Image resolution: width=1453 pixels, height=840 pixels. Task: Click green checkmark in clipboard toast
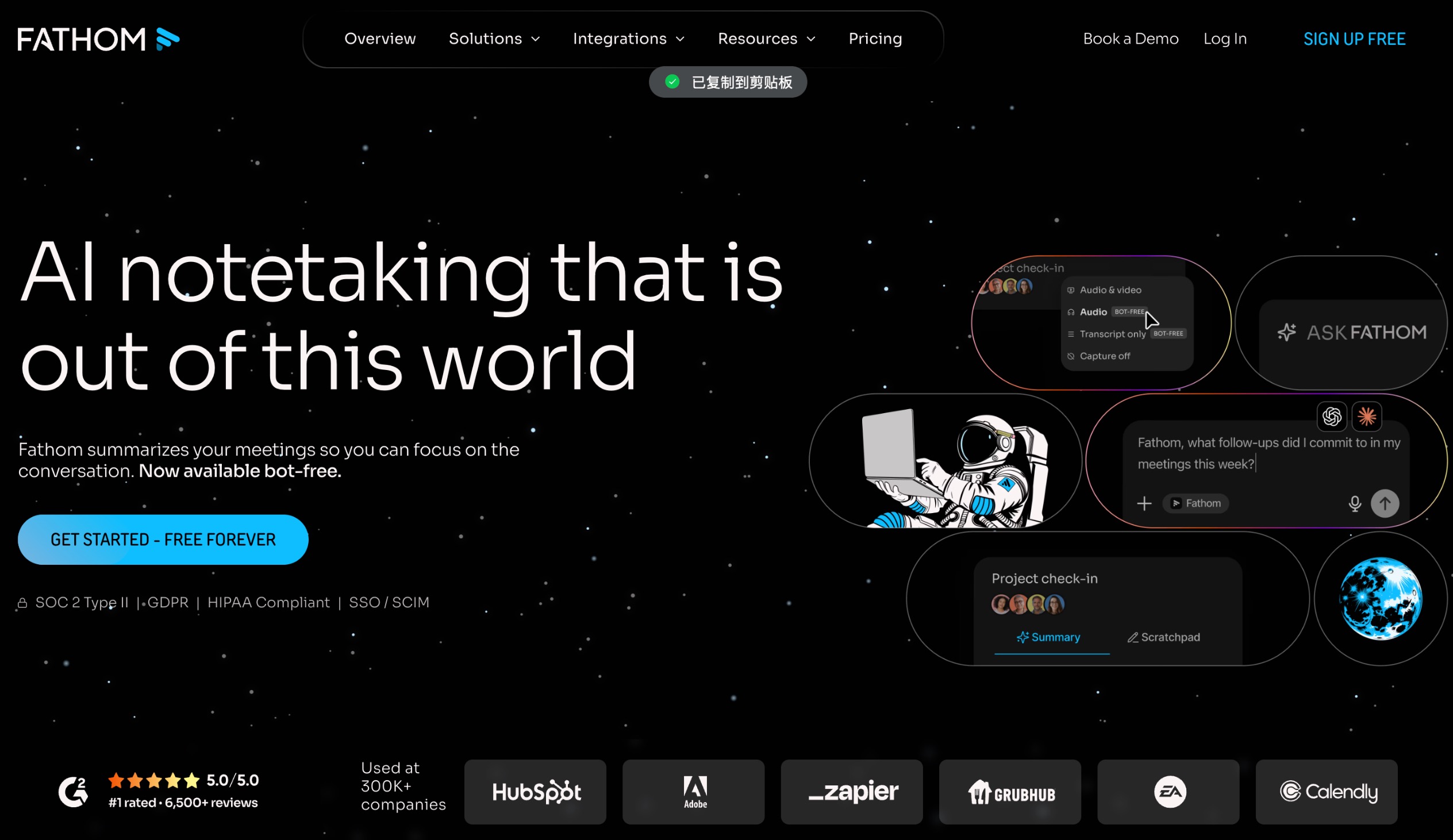672,82
